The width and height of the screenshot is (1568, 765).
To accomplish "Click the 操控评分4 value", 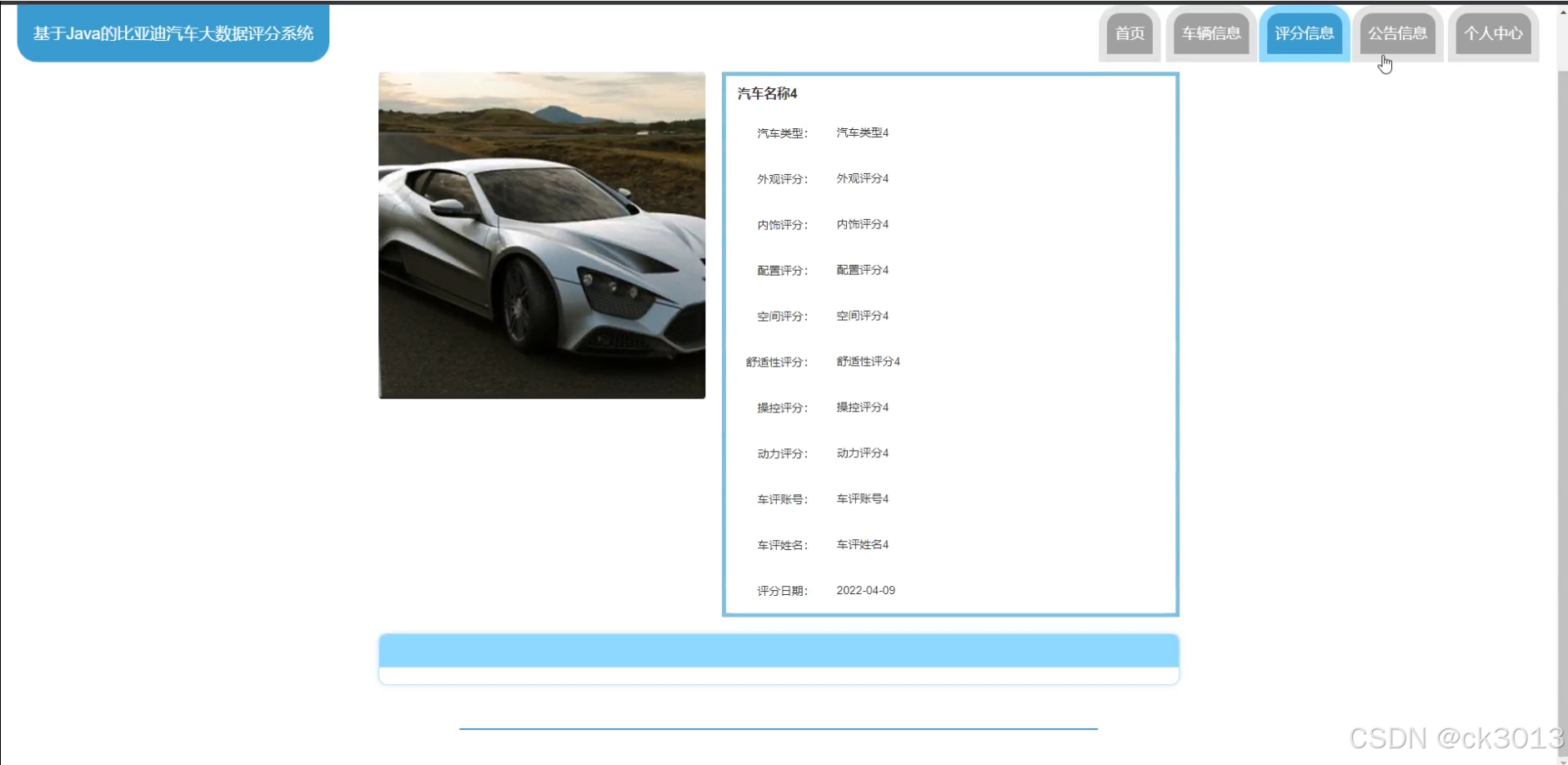I will (863, 407).
